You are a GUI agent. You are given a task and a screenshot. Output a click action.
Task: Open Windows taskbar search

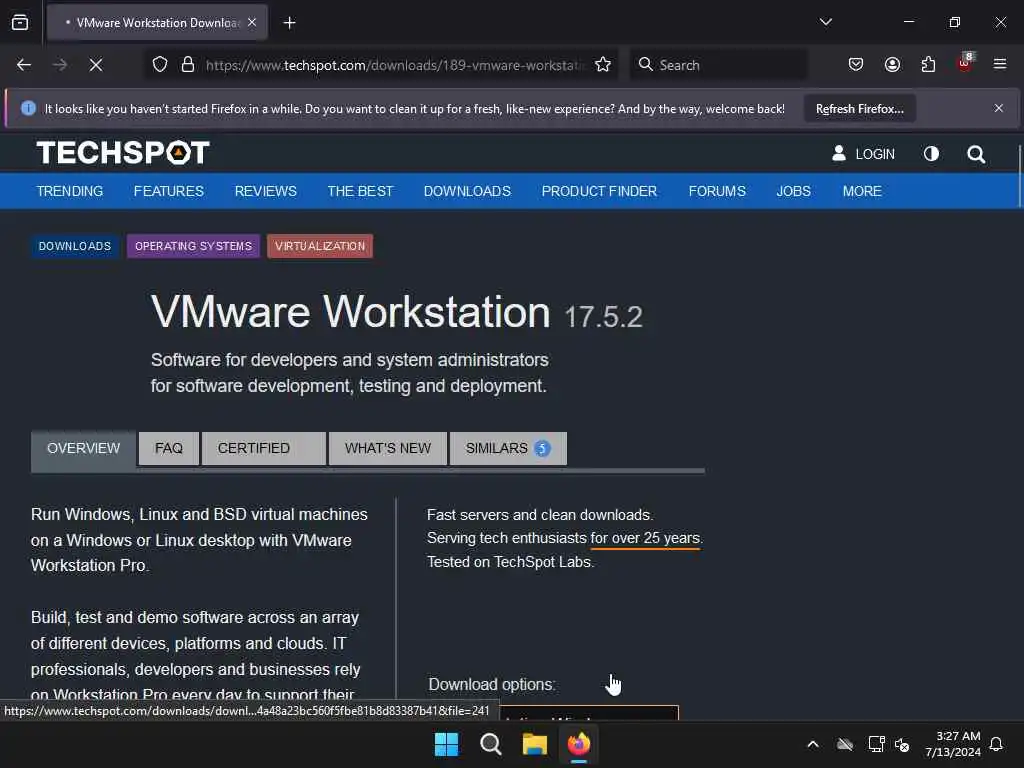(x=490, y=744)
